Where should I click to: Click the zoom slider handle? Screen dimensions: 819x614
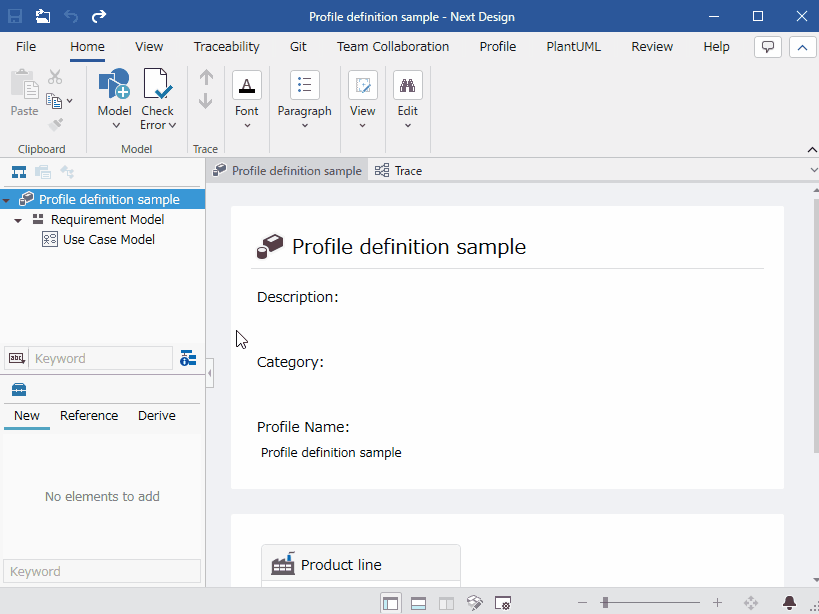[605, 603]
